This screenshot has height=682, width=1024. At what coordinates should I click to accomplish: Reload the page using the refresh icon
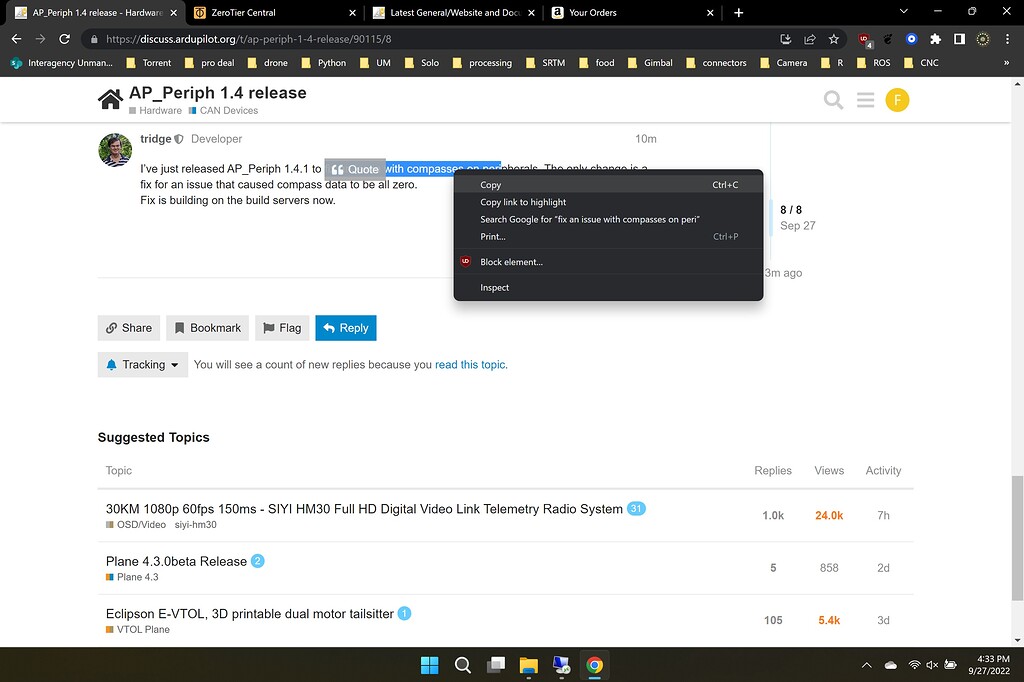click(63, 38)
